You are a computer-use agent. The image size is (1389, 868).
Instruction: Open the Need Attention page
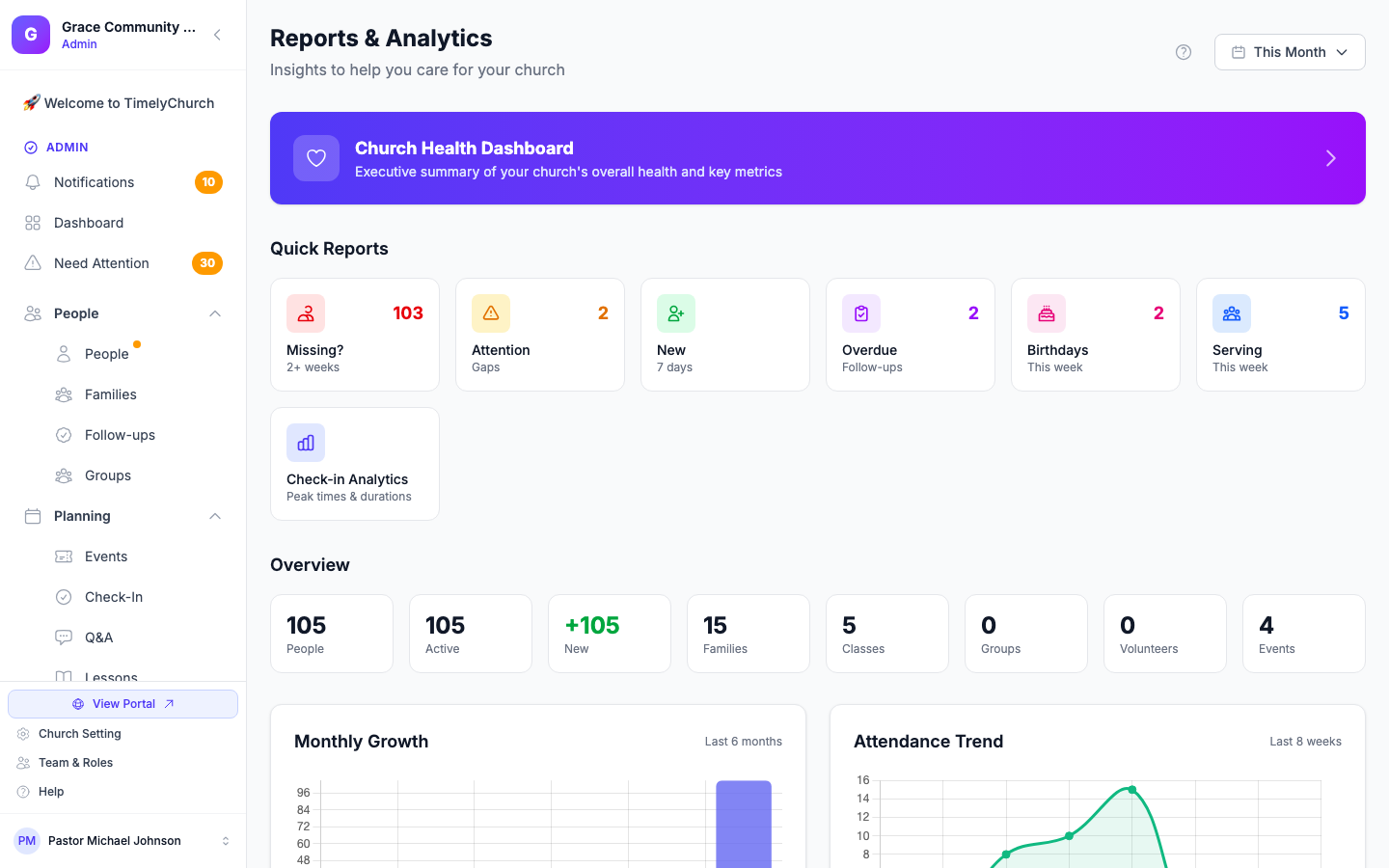click(x=123, y=263)
